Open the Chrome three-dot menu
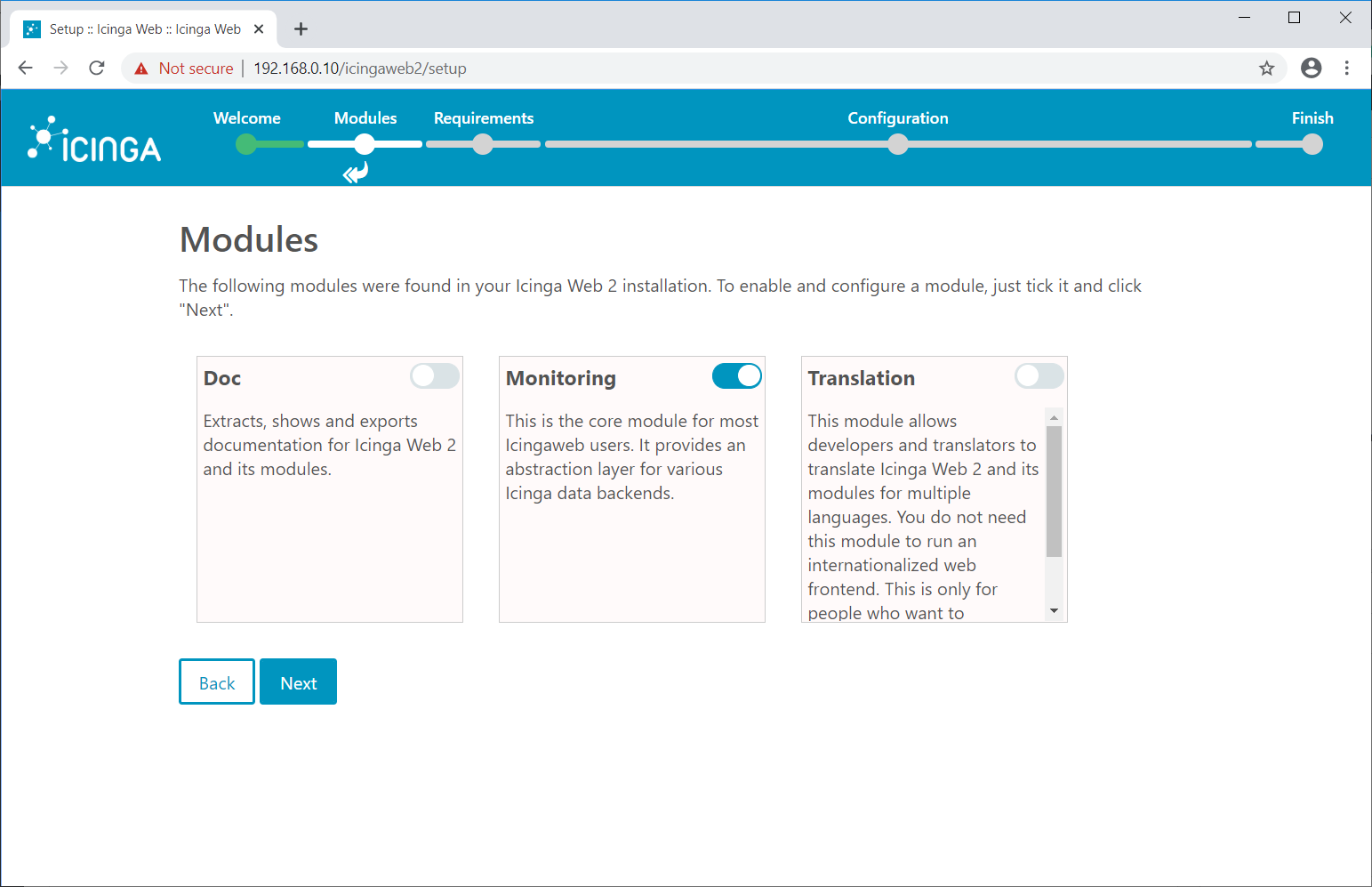Image resolution: width=1372 pixels, height=887 pixels. coord(1347,69)
